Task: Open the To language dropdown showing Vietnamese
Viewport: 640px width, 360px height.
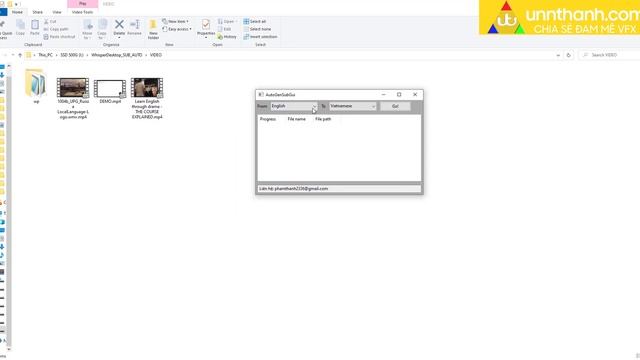Action: [353, 106]
